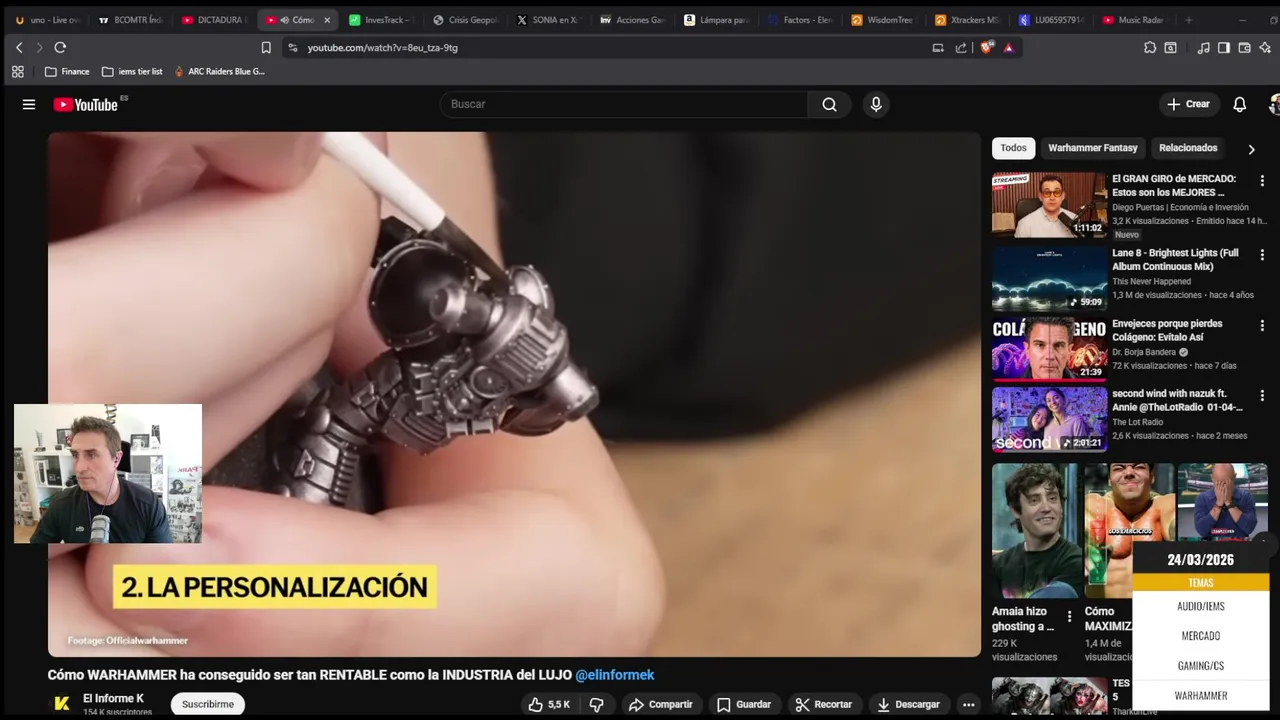
Task: Select the Relacionados filter chip
Action: [1188, 148]
